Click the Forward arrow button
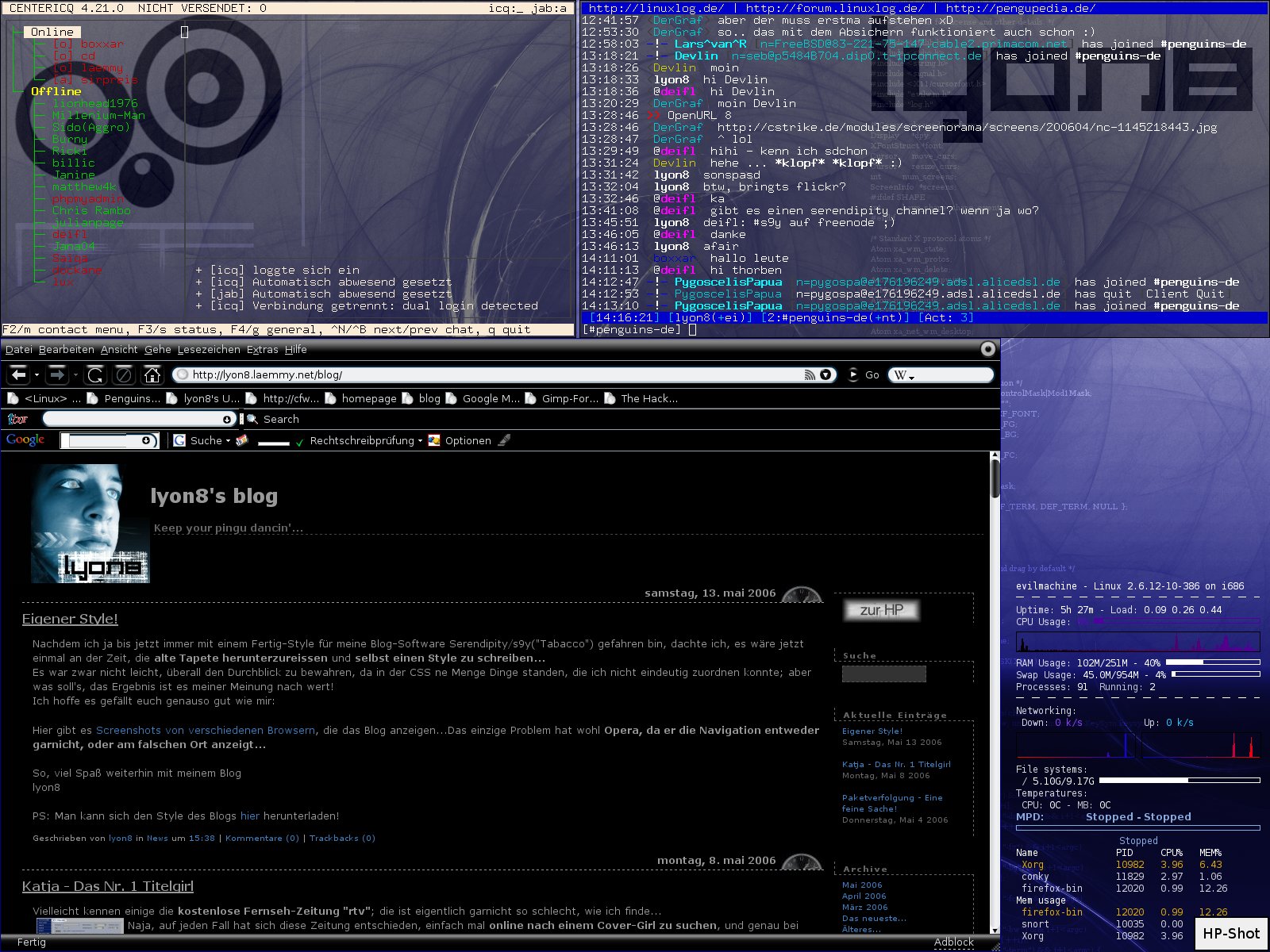This screenshot has width=1270, height=952. tap(56, 374)
